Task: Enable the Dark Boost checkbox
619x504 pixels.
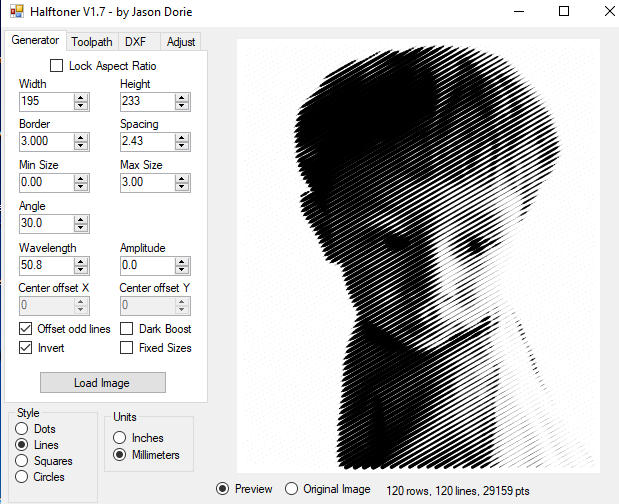Action: 127,328
